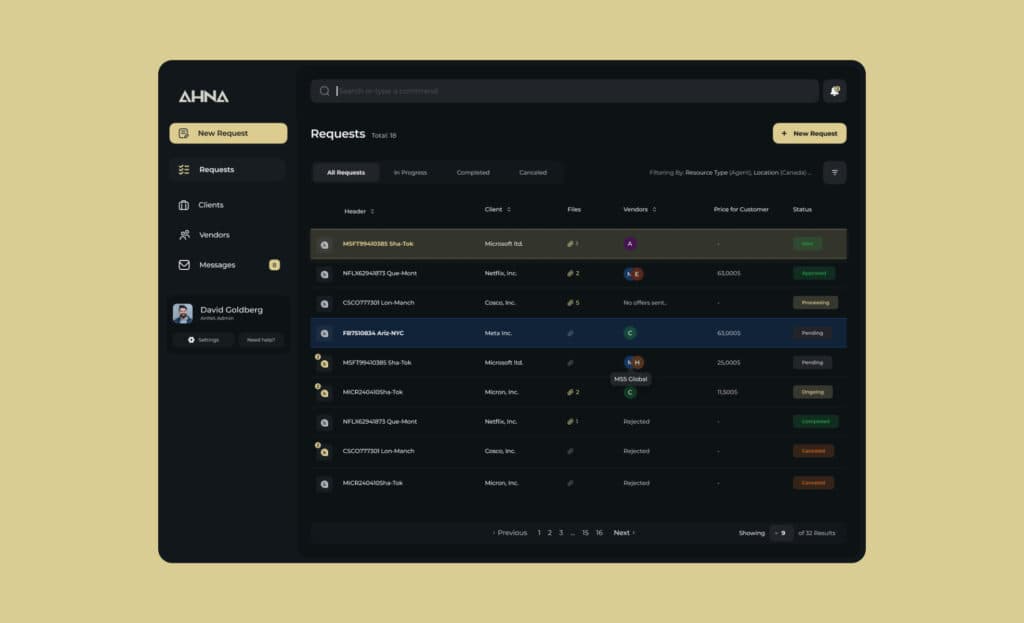
Task: Click the Requests list icon in sidebar
Action: (184, 170)
